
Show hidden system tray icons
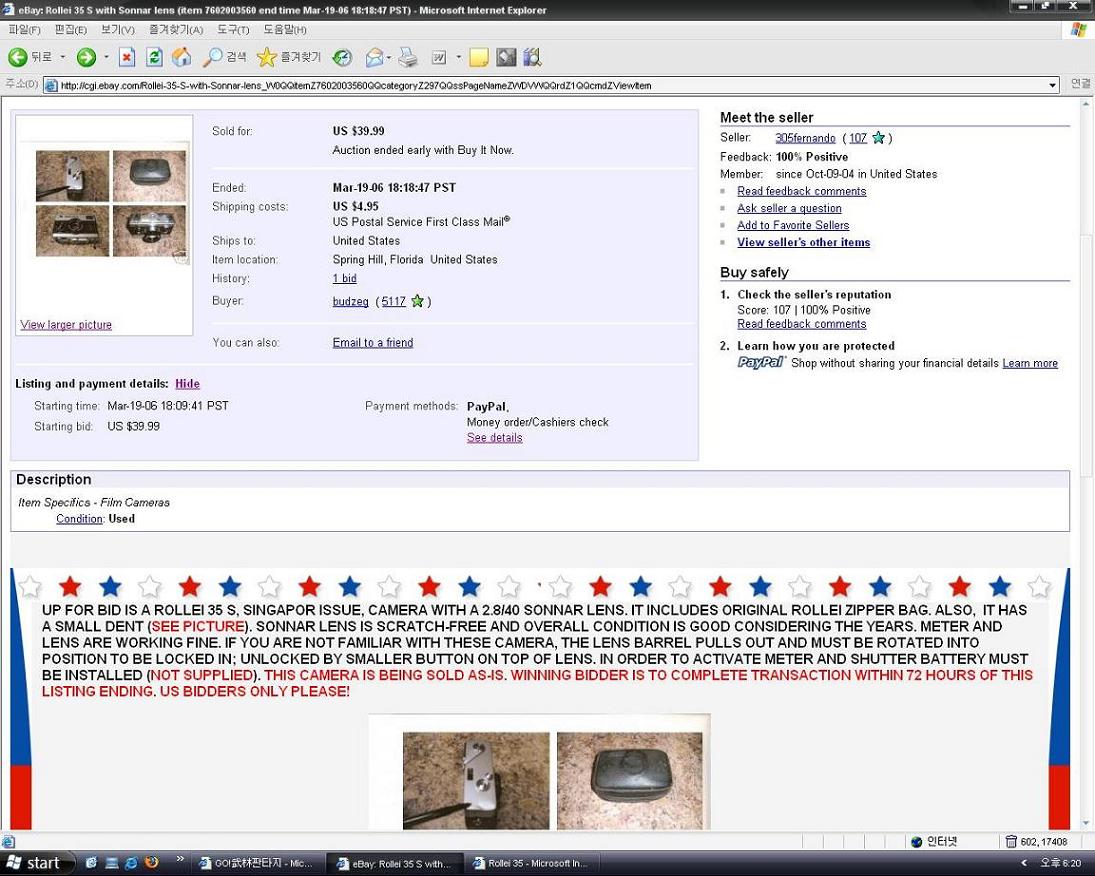point(1024,863)
